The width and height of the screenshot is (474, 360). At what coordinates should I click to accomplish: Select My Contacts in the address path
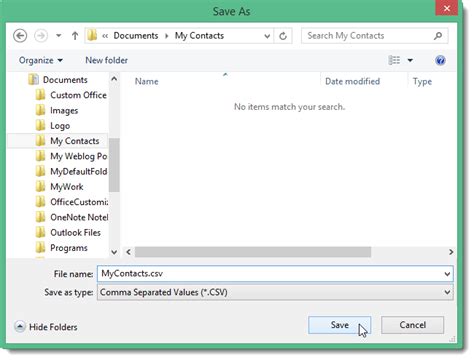199,36
